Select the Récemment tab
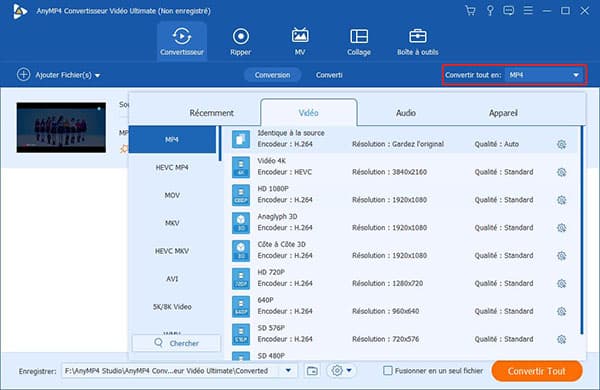This screenshot has width=600, height=390. click(211, 113)
